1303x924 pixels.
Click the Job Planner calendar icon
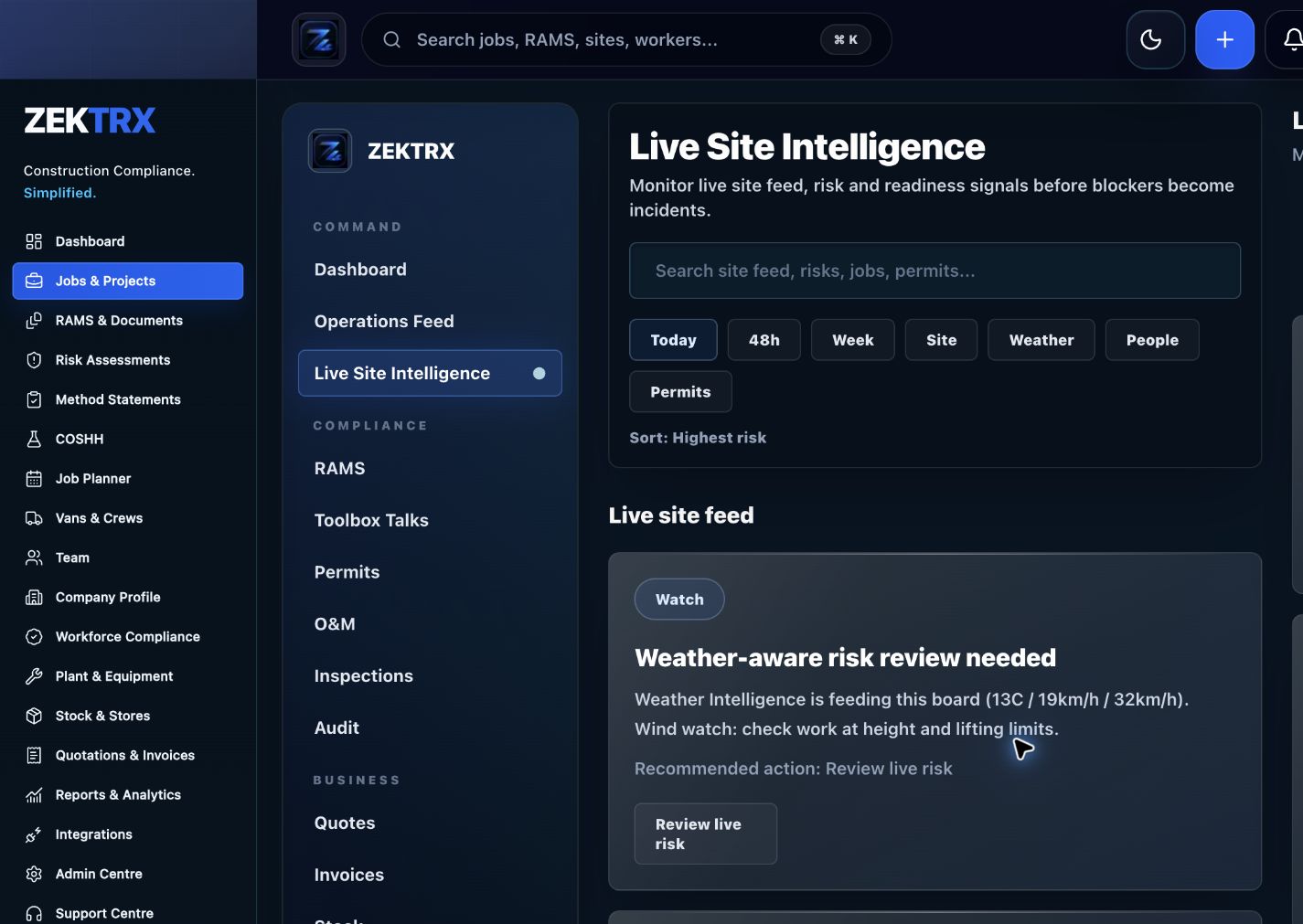click(34, 479)
